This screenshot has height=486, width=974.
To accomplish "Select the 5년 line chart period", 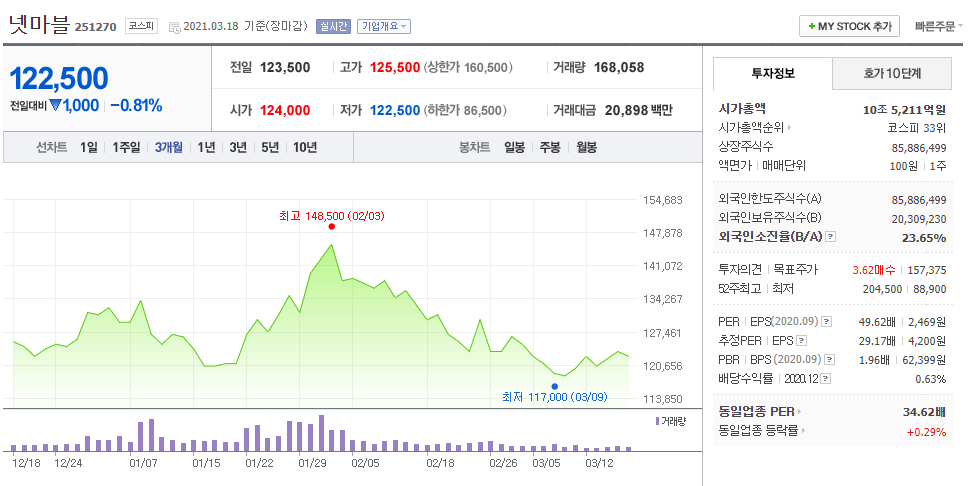I will [270, 148].
